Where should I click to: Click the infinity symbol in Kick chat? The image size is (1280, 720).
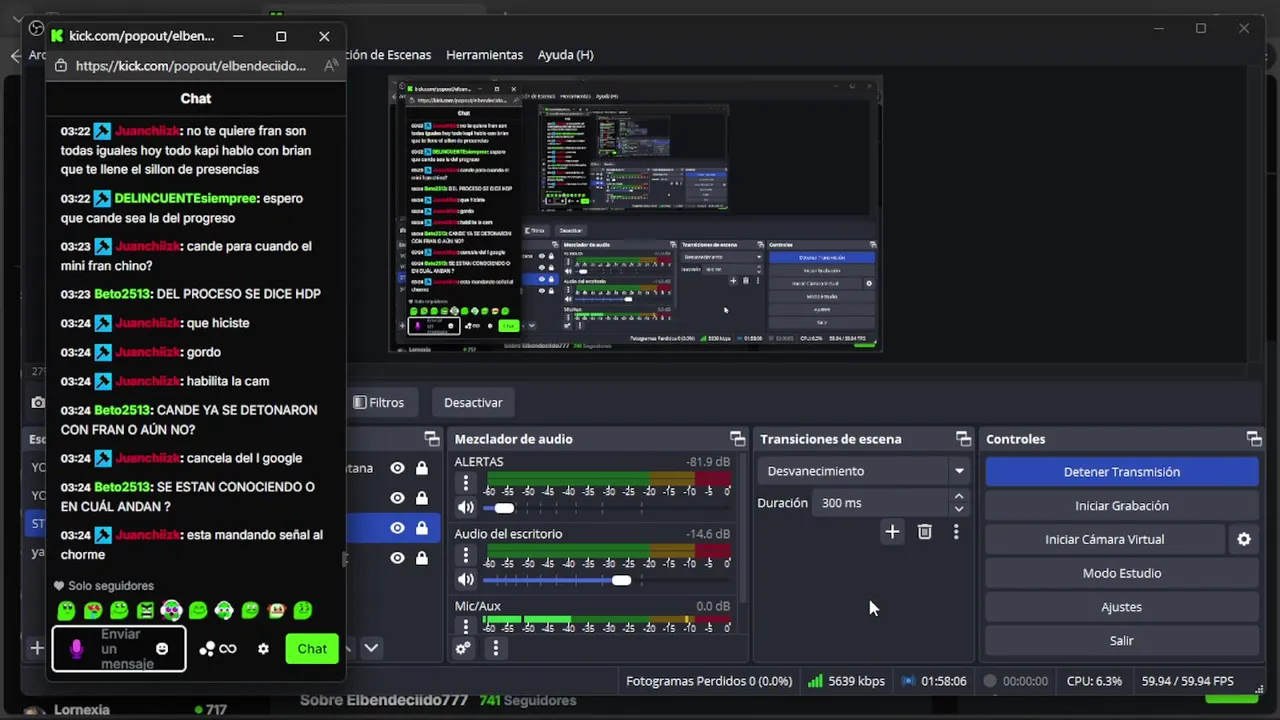tap(228, 649)
